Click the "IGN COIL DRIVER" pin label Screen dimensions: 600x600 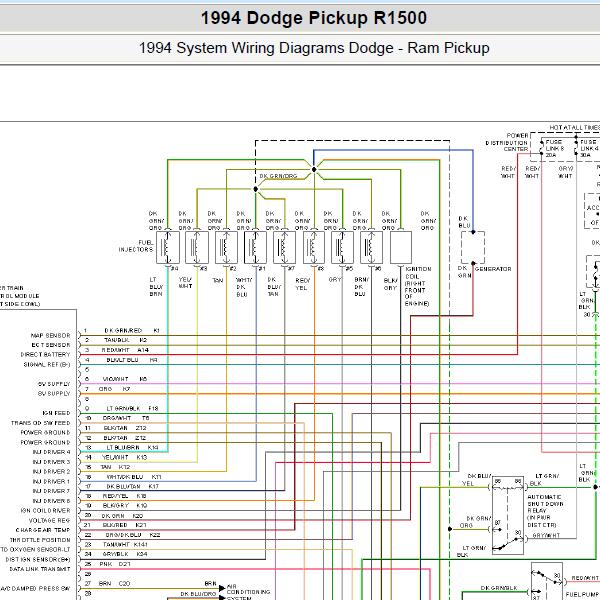pyautogui.click(x=46, y=510)
